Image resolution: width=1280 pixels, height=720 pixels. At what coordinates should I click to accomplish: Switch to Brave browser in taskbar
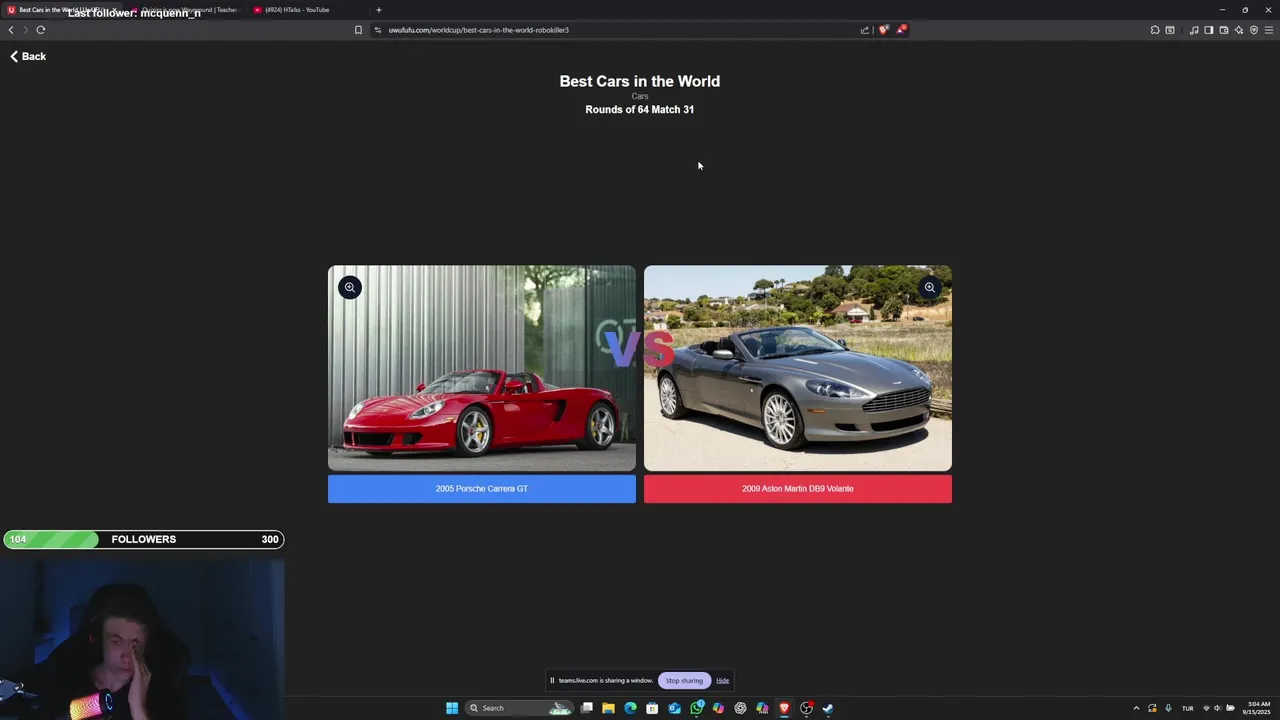click(x=784, y=708)
